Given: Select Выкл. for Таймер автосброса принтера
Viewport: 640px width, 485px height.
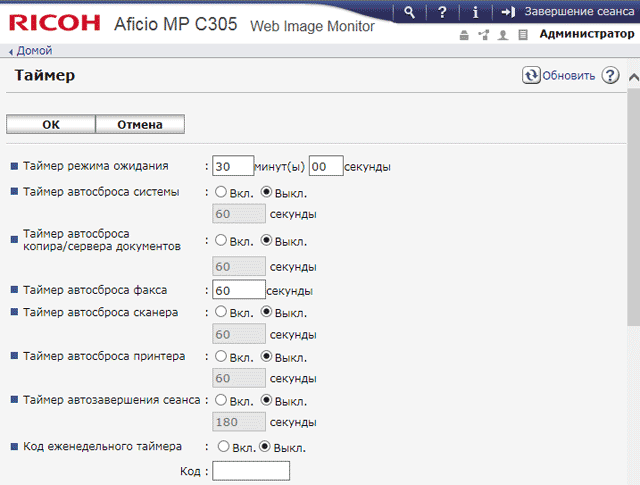Looking at the screenshot, I should pyautogui.click(x=266, y=356).
